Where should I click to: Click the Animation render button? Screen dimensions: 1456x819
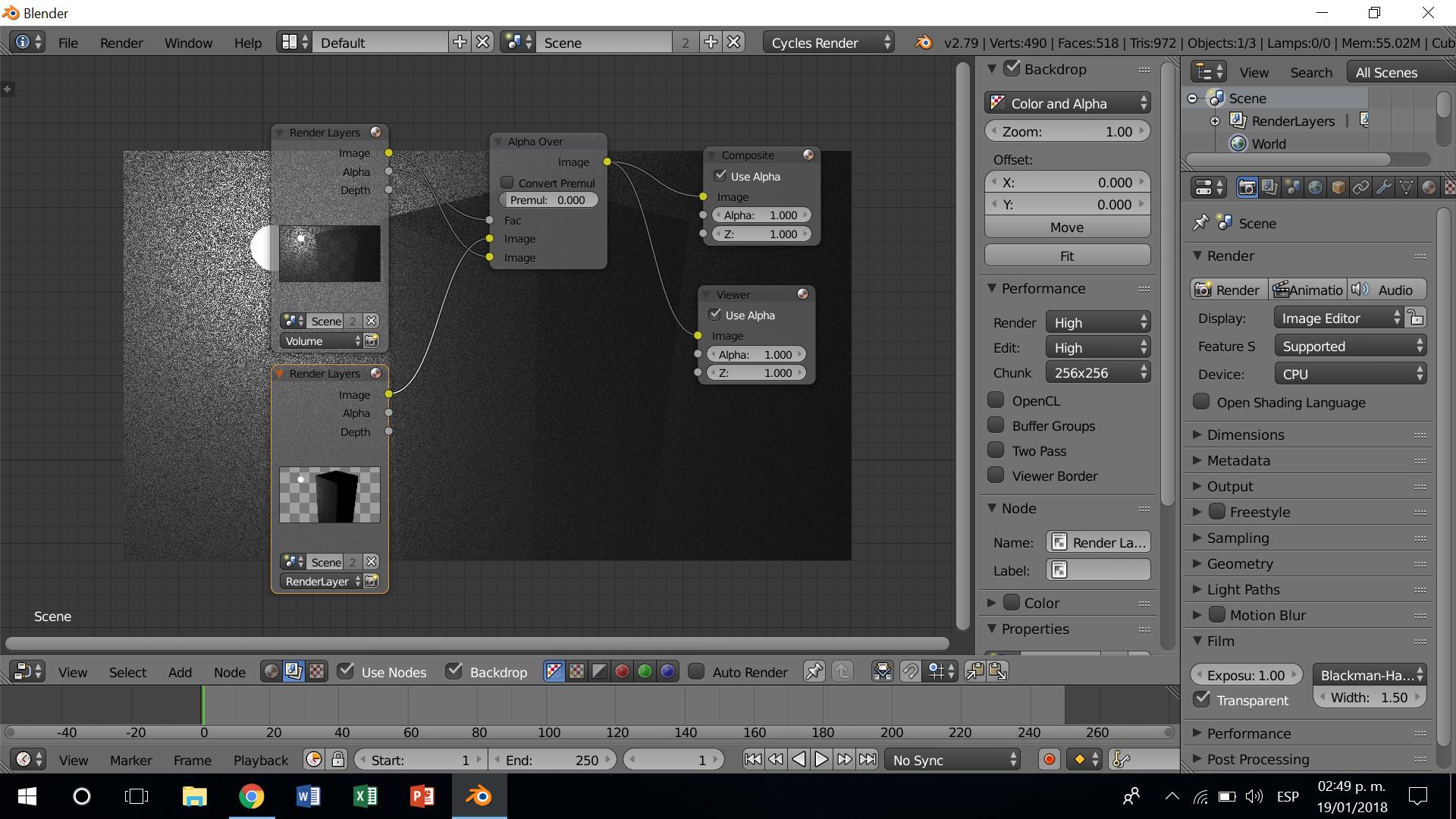[x=1307, y=289]
